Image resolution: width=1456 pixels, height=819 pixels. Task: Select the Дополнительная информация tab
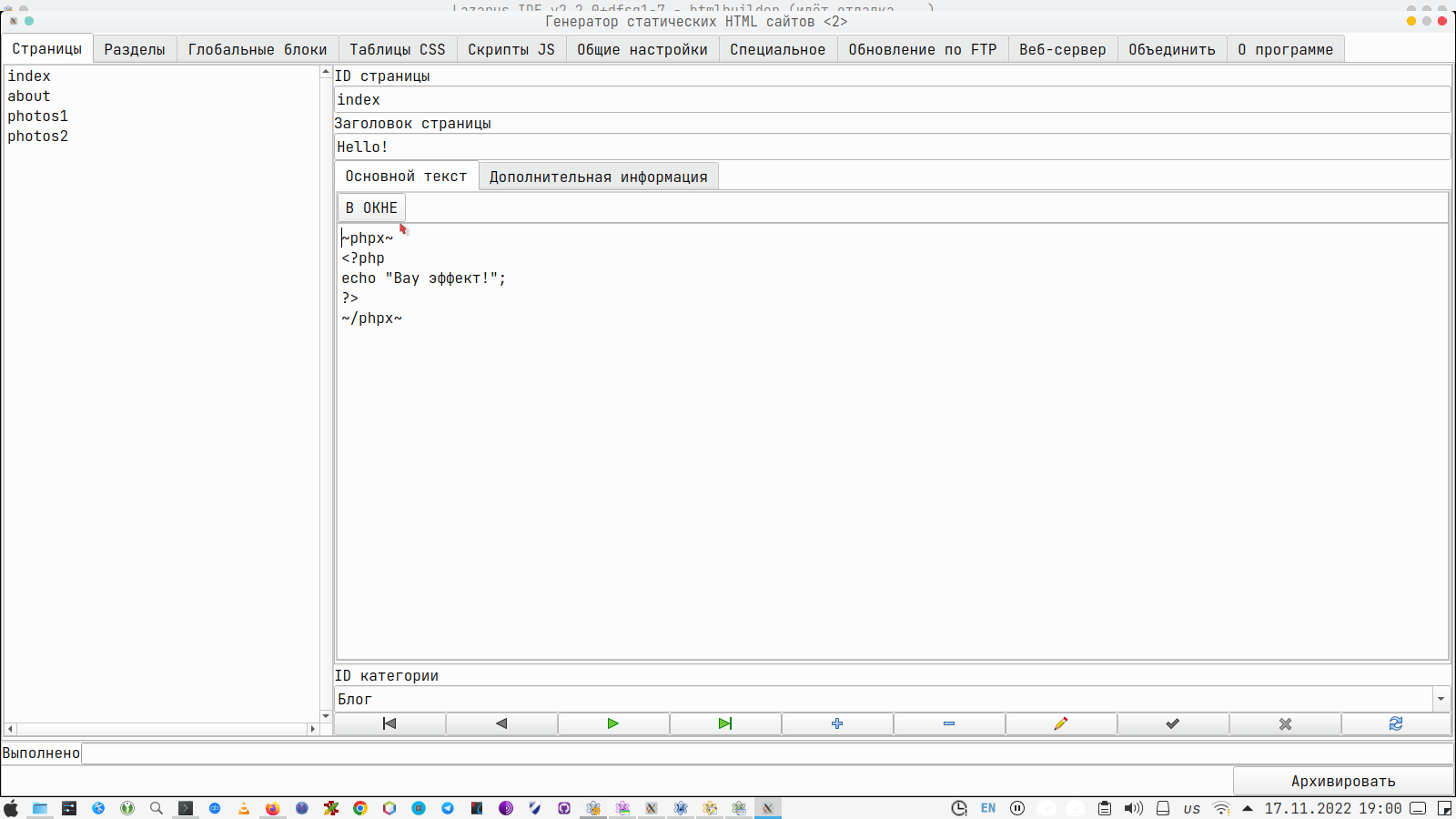point(598,177)
